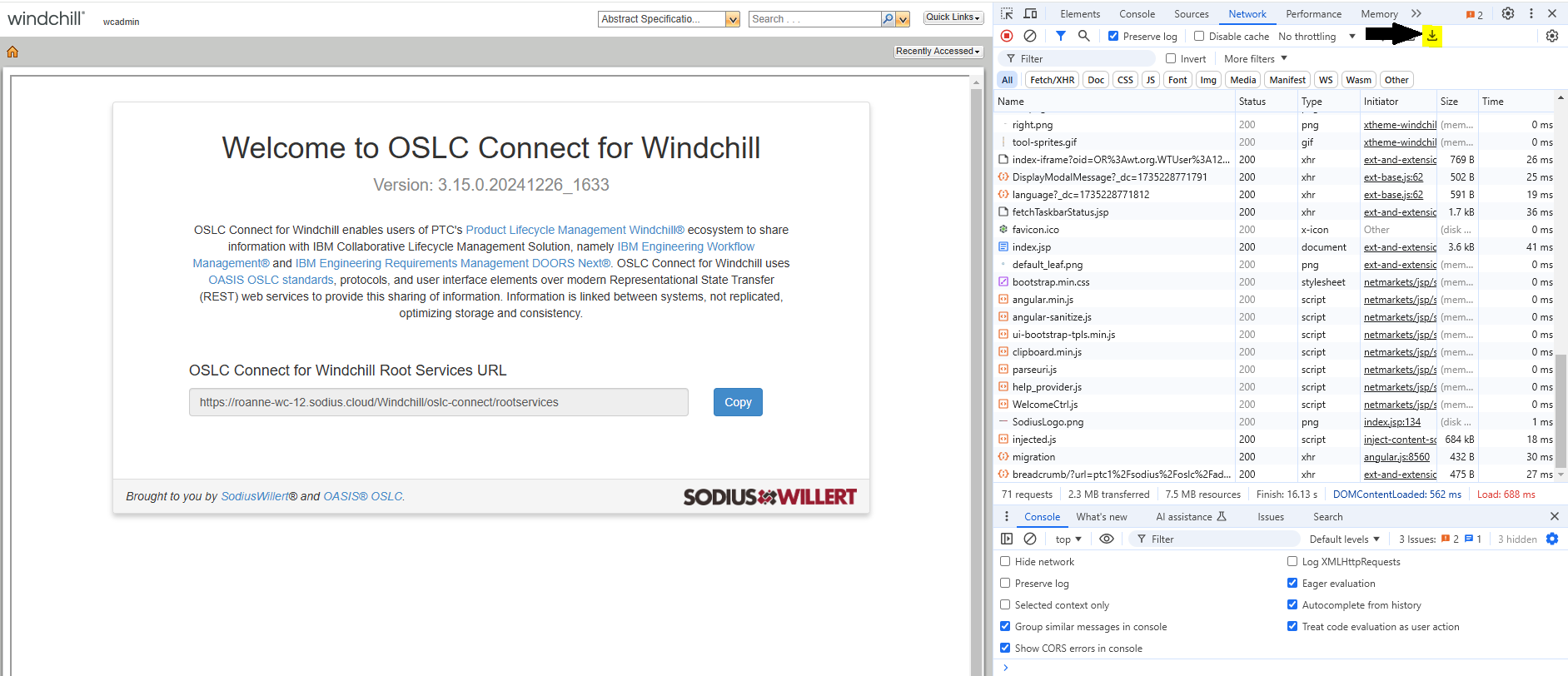Open the Abstract Specification type dropdown
The width and height of the screenshot is (1568, 676).
733,19
